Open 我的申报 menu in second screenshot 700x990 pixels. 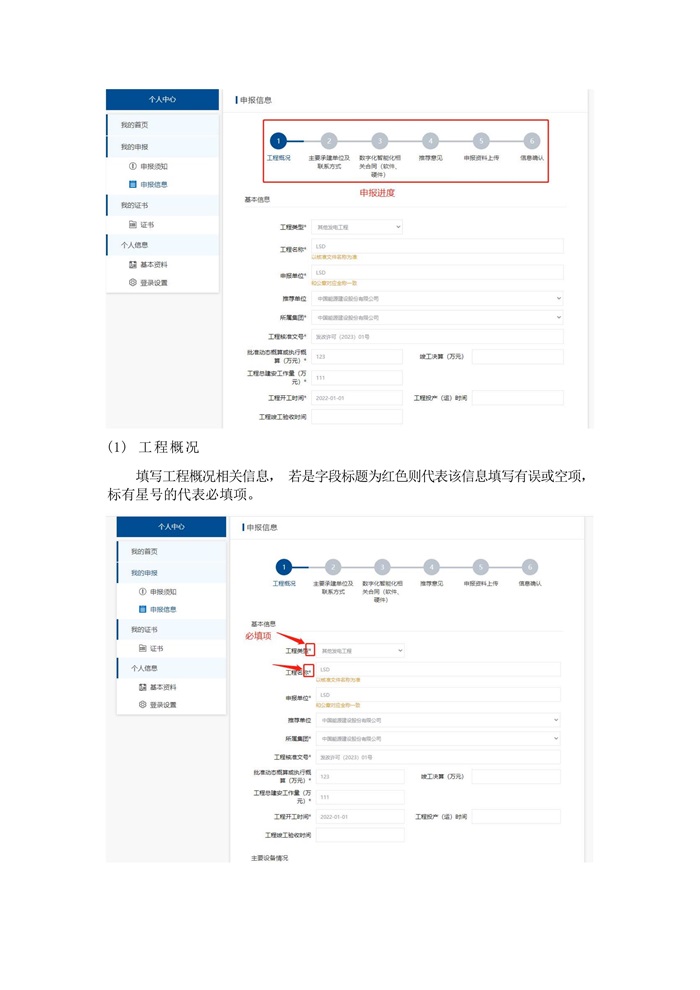(172, 573)
